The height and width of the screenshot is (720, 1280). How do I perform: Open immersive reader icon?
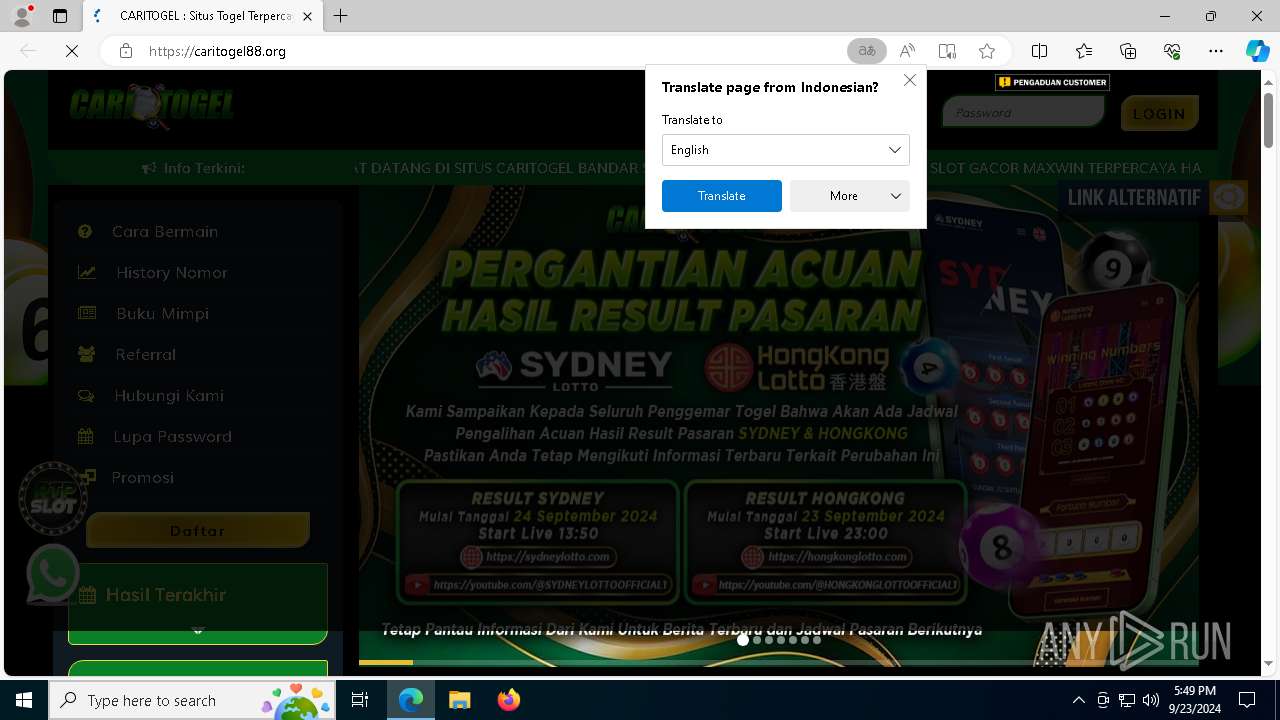(947, 51)
